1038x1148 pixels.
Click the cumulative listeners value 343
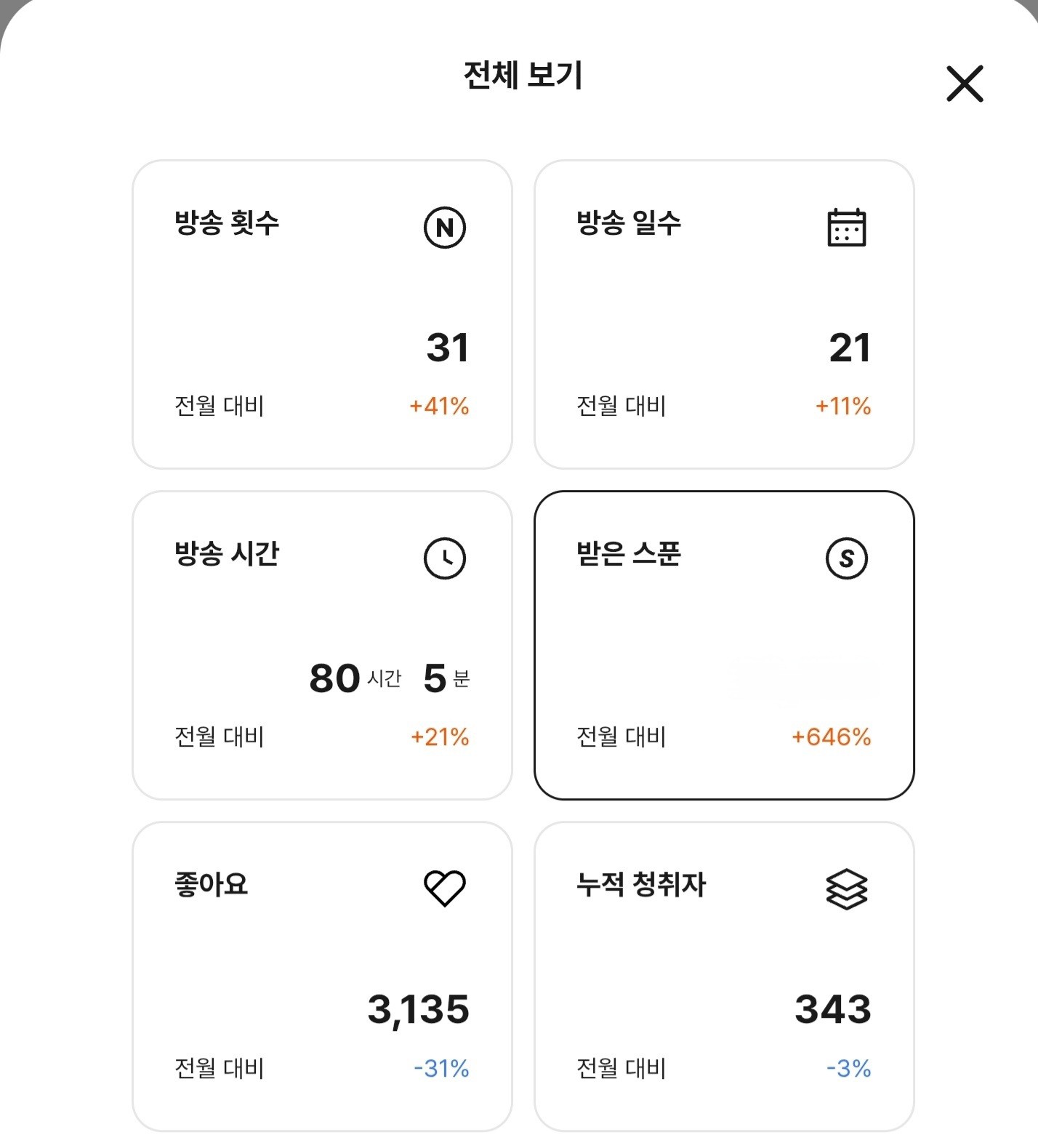(833, 1009)
